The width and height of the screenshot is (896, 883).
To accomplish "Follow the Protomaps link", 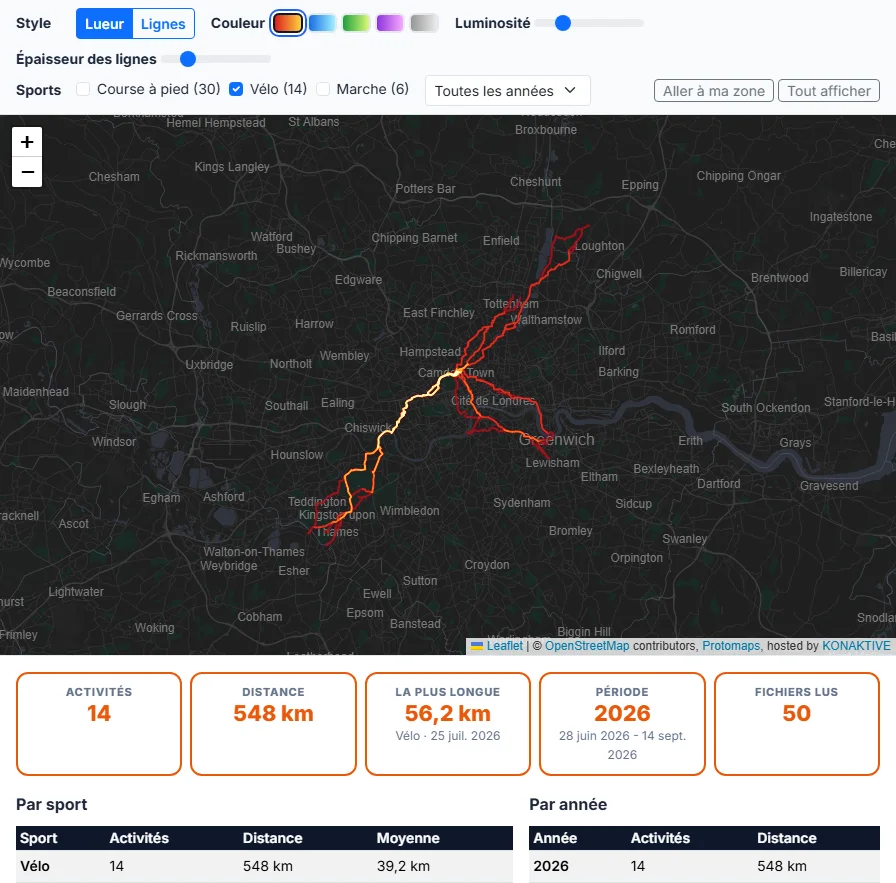I will pyautogui.click(x=731, y=646).
